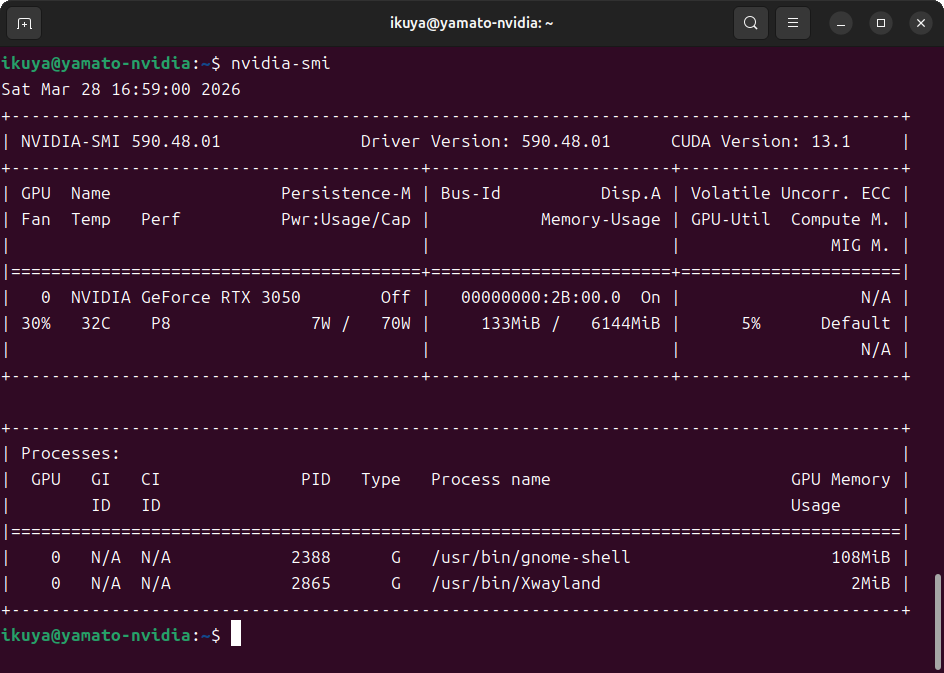The image size is (944, 673).
Task: Open a new terminal tab
Action: coord(24,22)
